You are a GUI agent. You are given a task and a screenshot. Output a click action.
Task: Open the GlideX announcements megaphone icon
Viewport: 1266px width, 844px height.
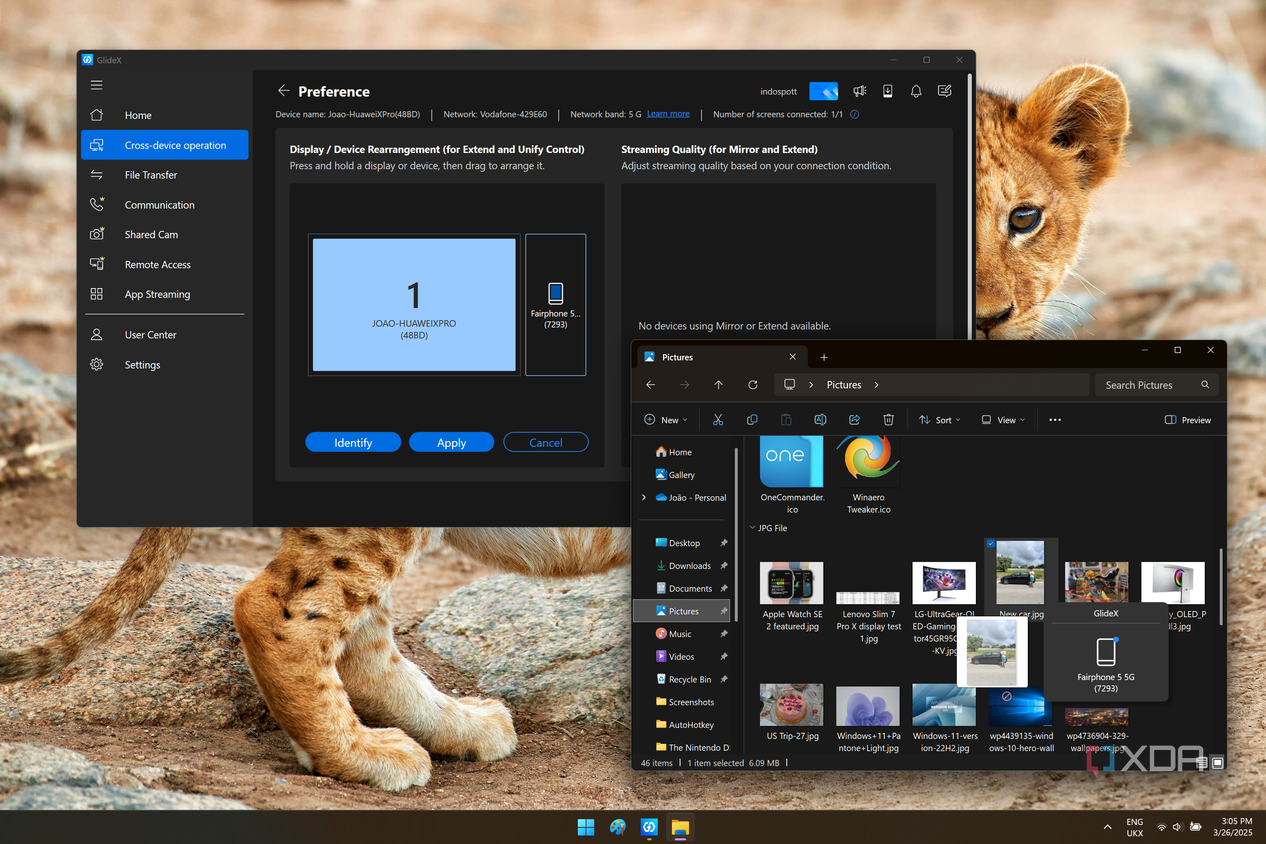point(859,91)
